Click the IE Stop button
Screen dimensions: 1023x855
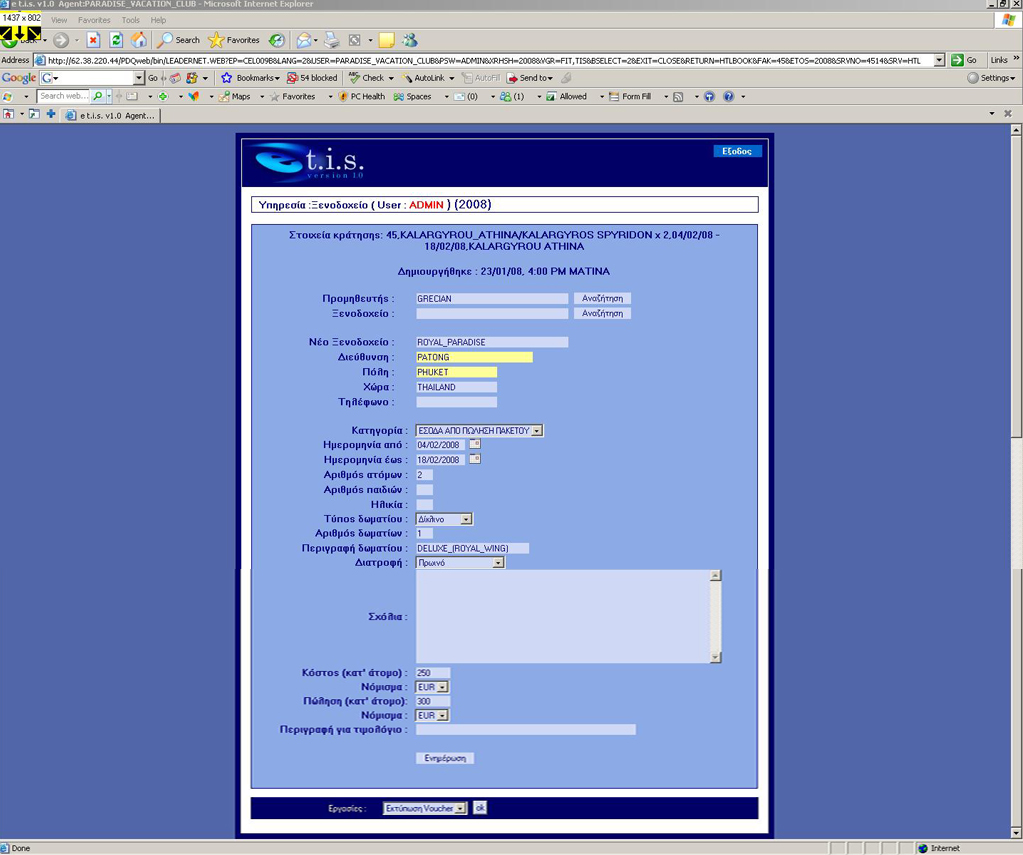(93, 40)
